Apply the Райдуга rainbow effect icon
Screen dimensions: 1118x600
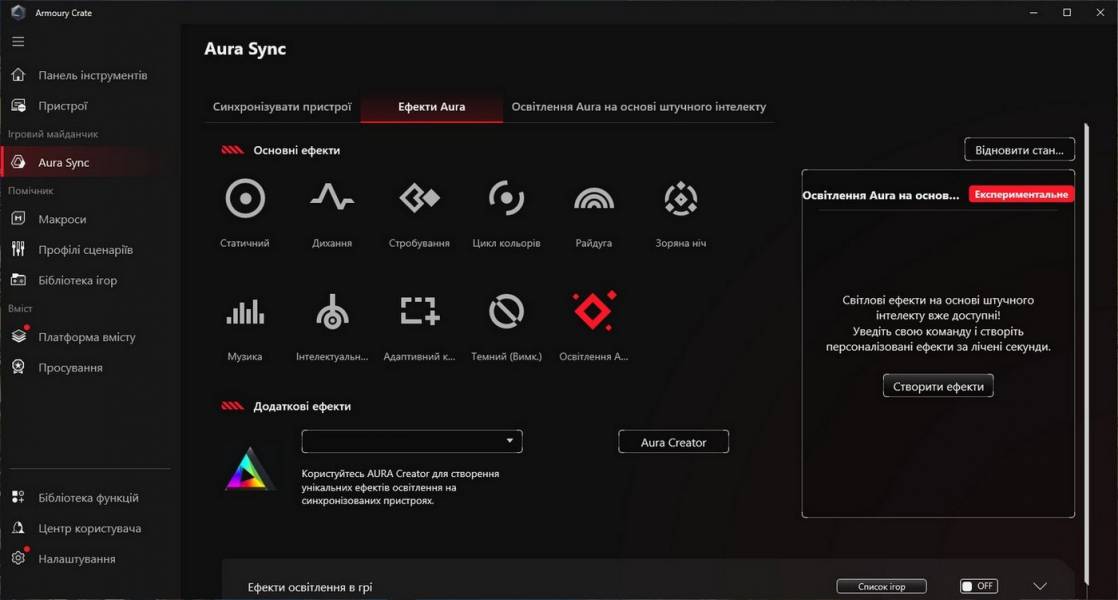[x=594, y=199]
